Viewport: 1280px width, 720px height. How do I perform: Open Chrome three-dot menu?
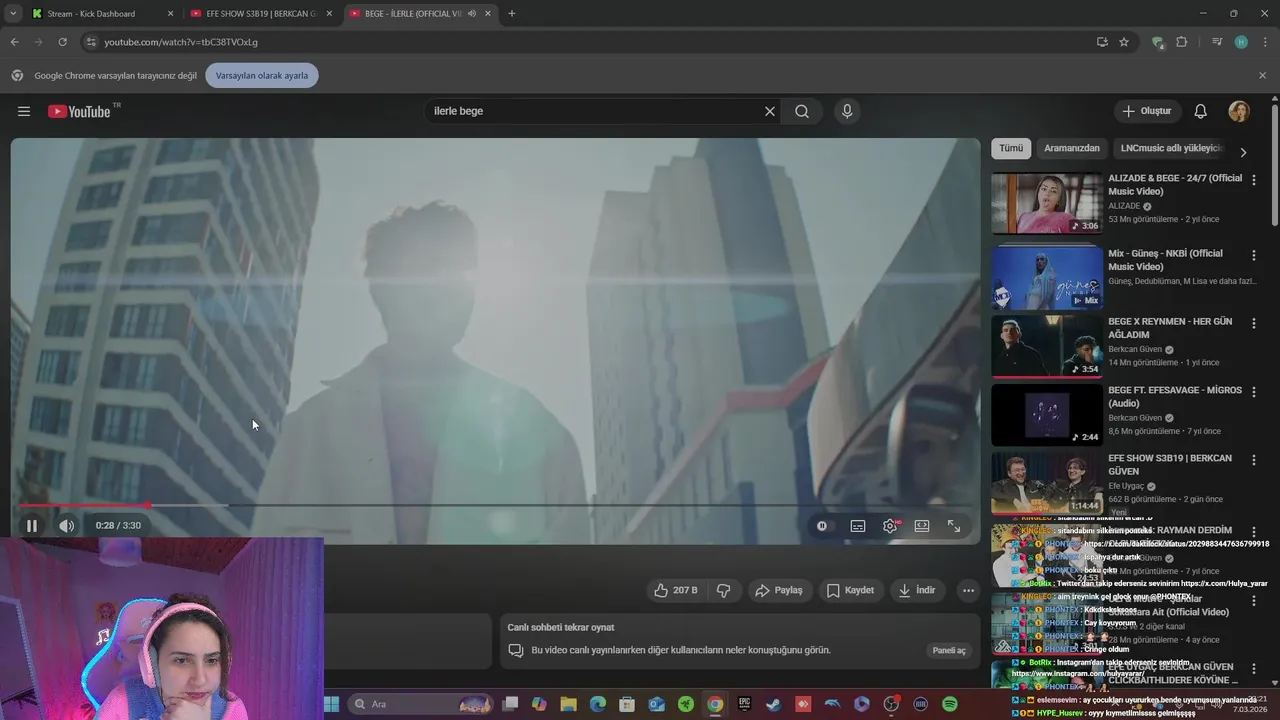point(1263,42)
